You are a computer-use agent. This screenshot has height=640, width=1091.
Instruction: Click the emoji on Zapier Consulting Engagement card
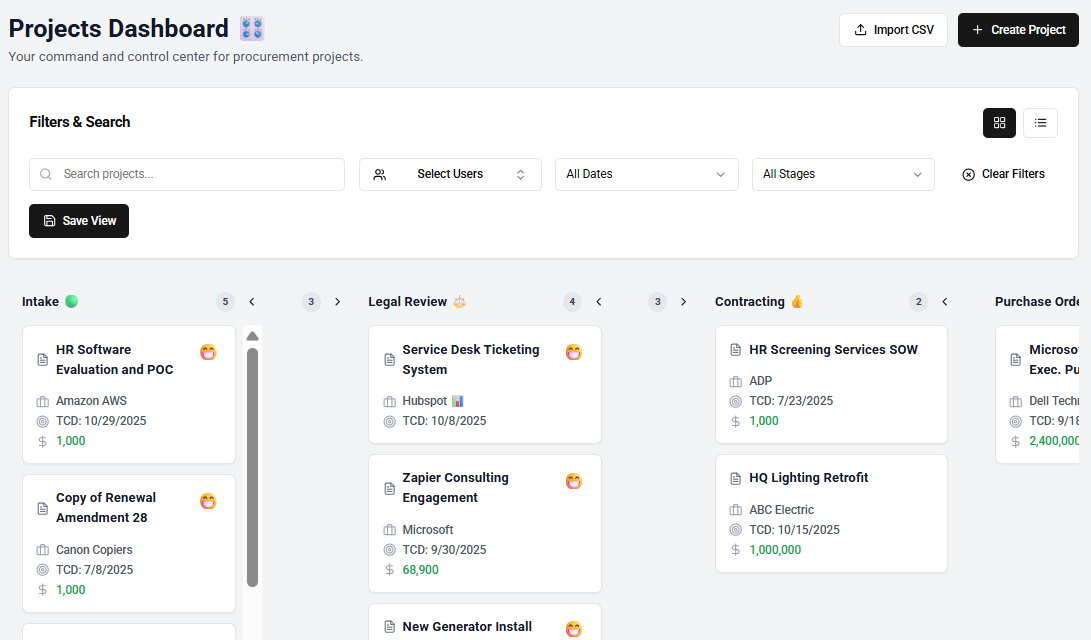574,481
